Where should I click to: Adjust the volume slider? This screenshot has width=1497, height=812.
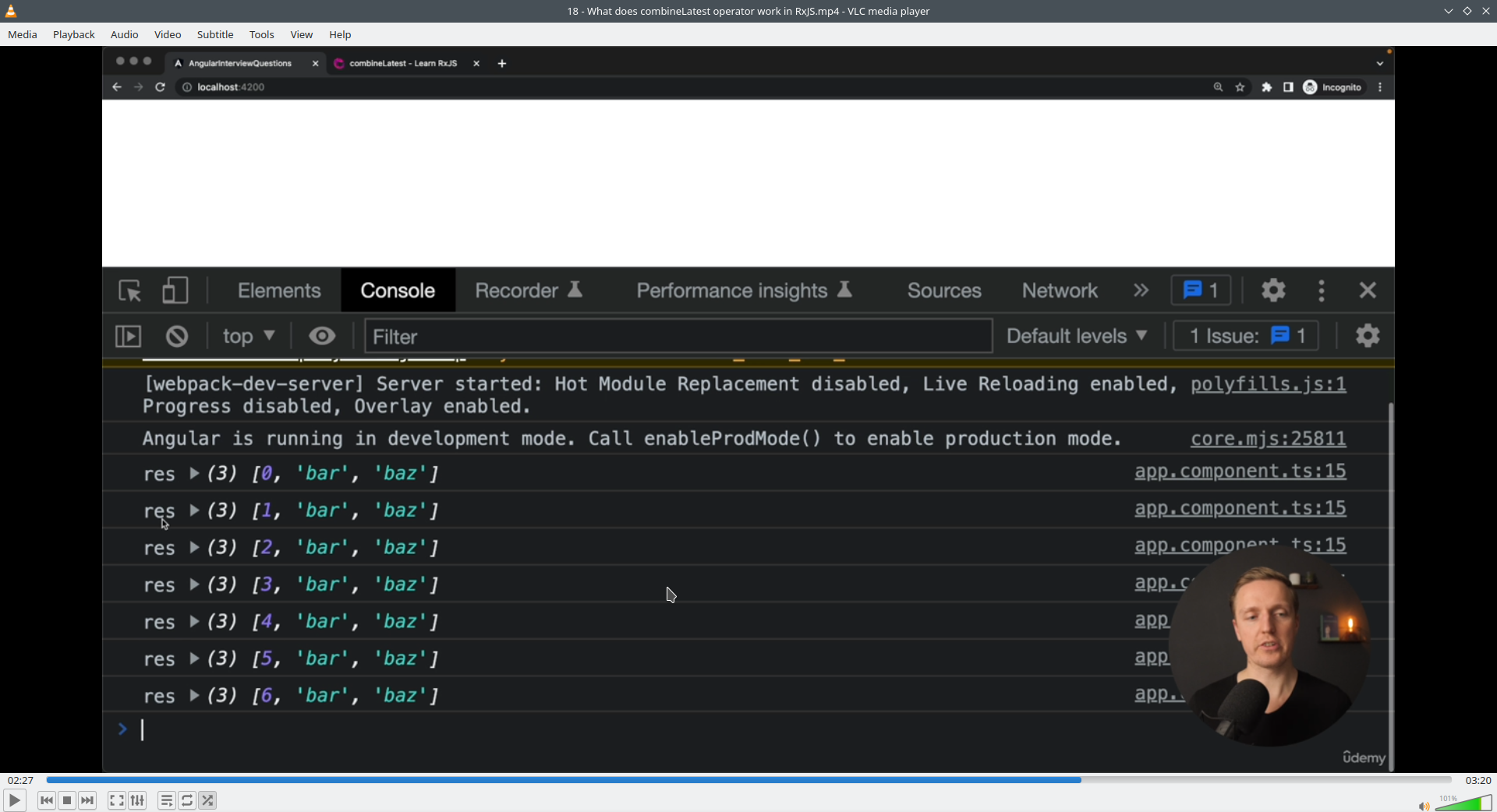pos(1463,803)
